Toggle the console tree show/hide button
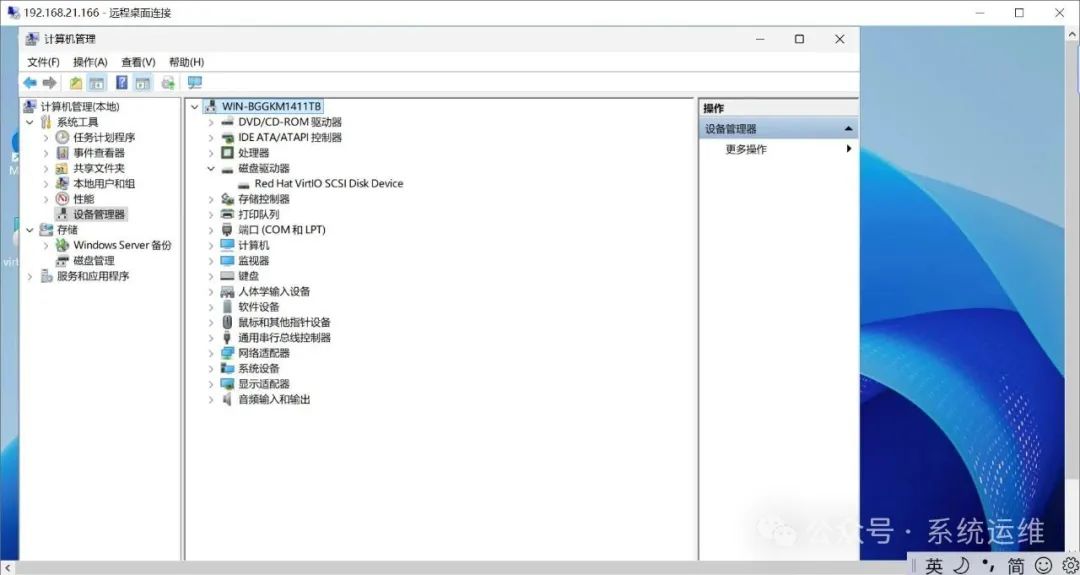 pos(97,83)
